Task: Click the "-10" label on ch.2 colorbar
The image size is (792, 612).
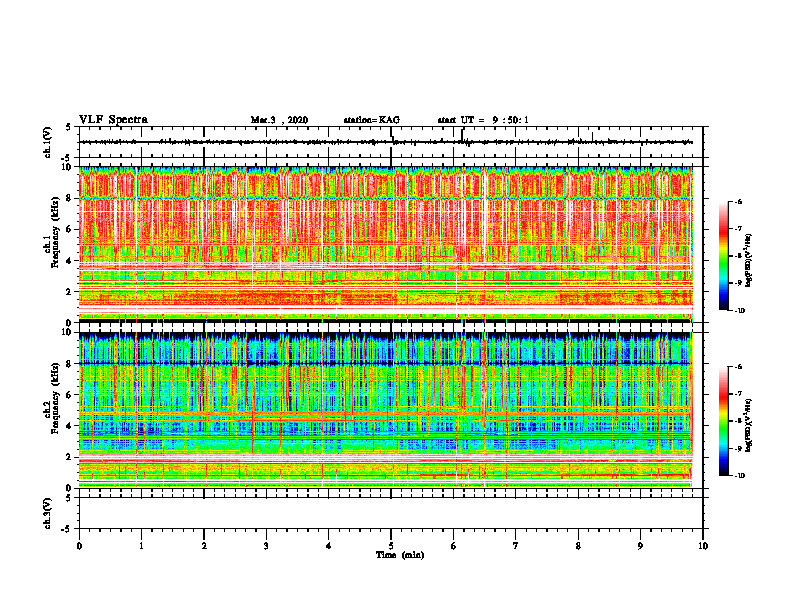Action: tap(739, 476)
